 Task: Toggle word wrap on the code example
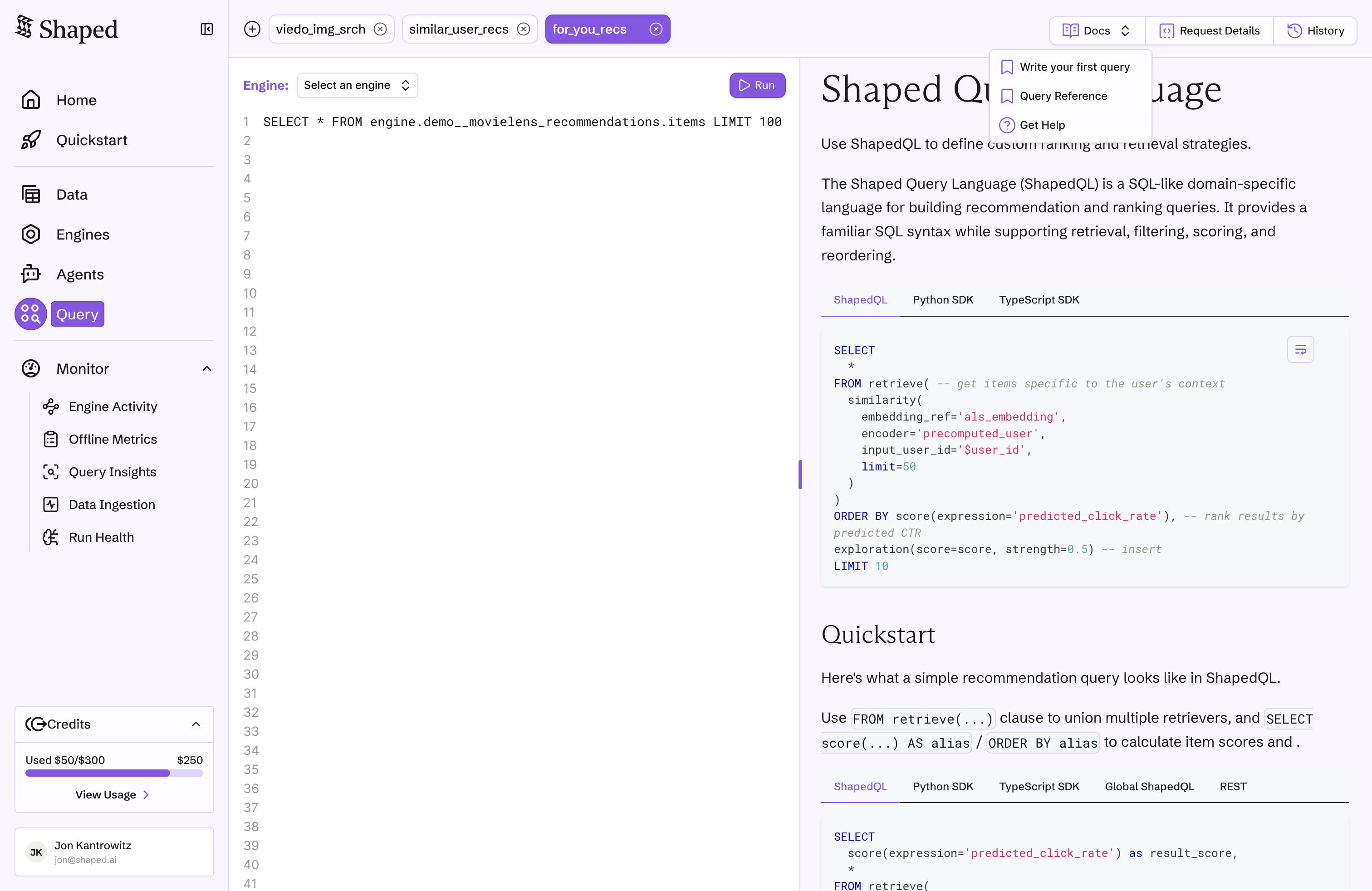1300,349
